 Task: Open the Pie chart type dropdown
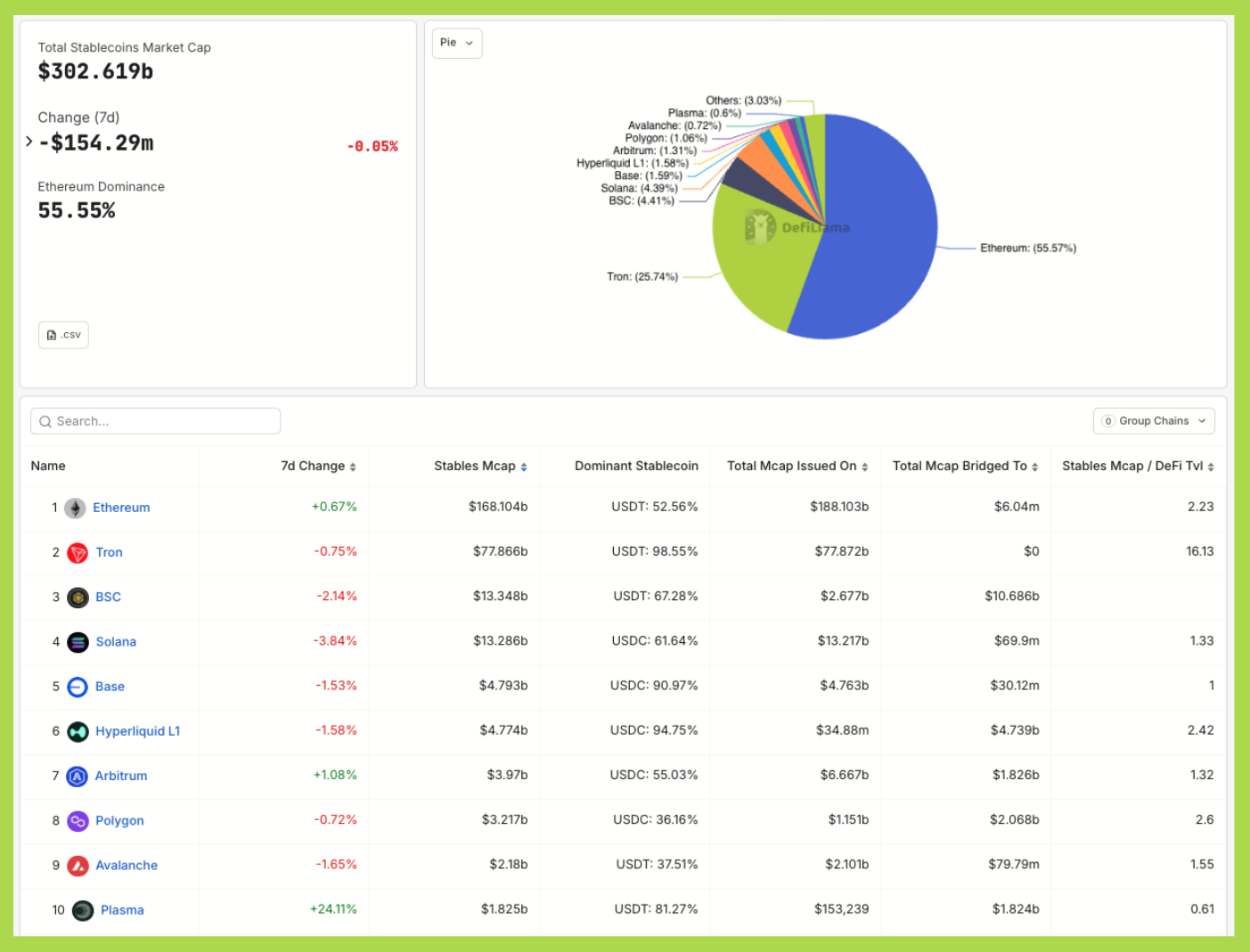point(456,43)
